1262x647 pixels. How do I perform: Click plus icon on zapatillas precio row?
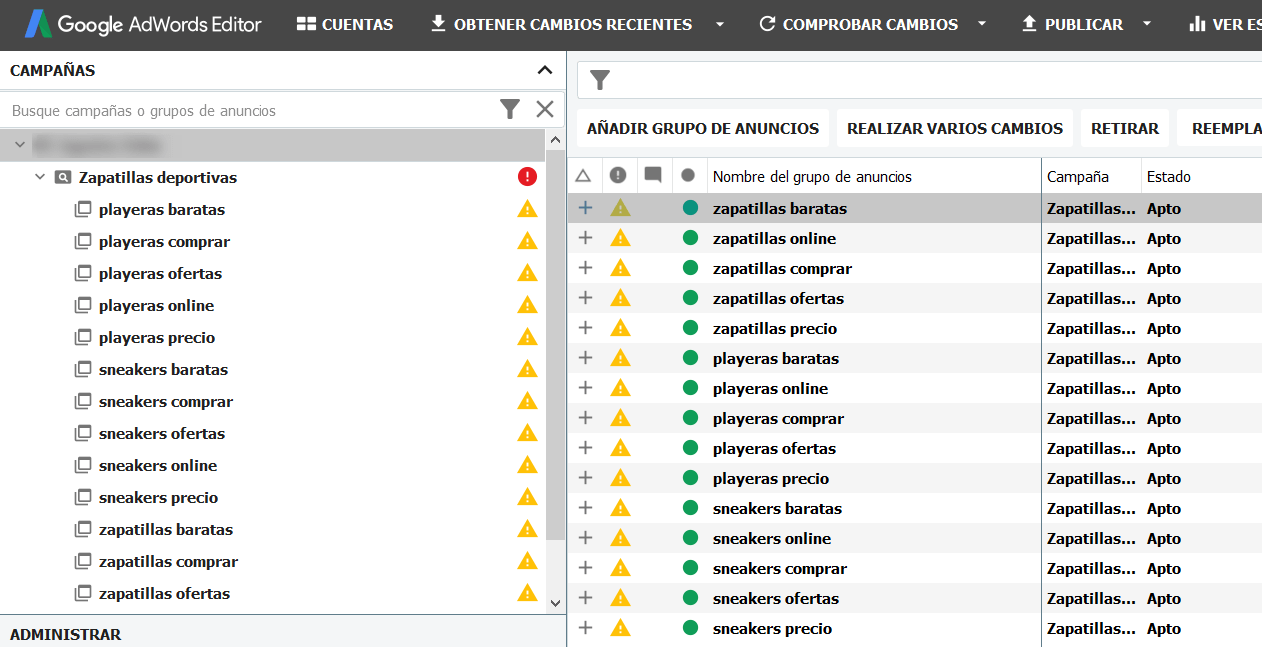pos(586,328)
